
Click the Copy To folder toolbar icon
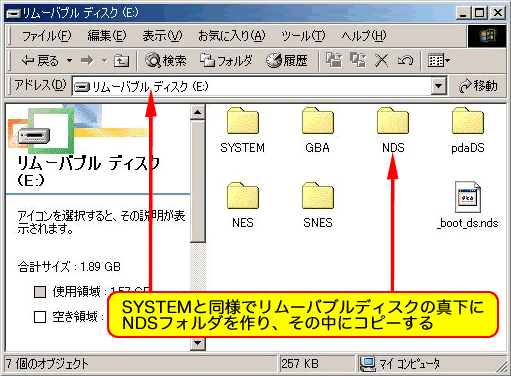pos(358,60)
